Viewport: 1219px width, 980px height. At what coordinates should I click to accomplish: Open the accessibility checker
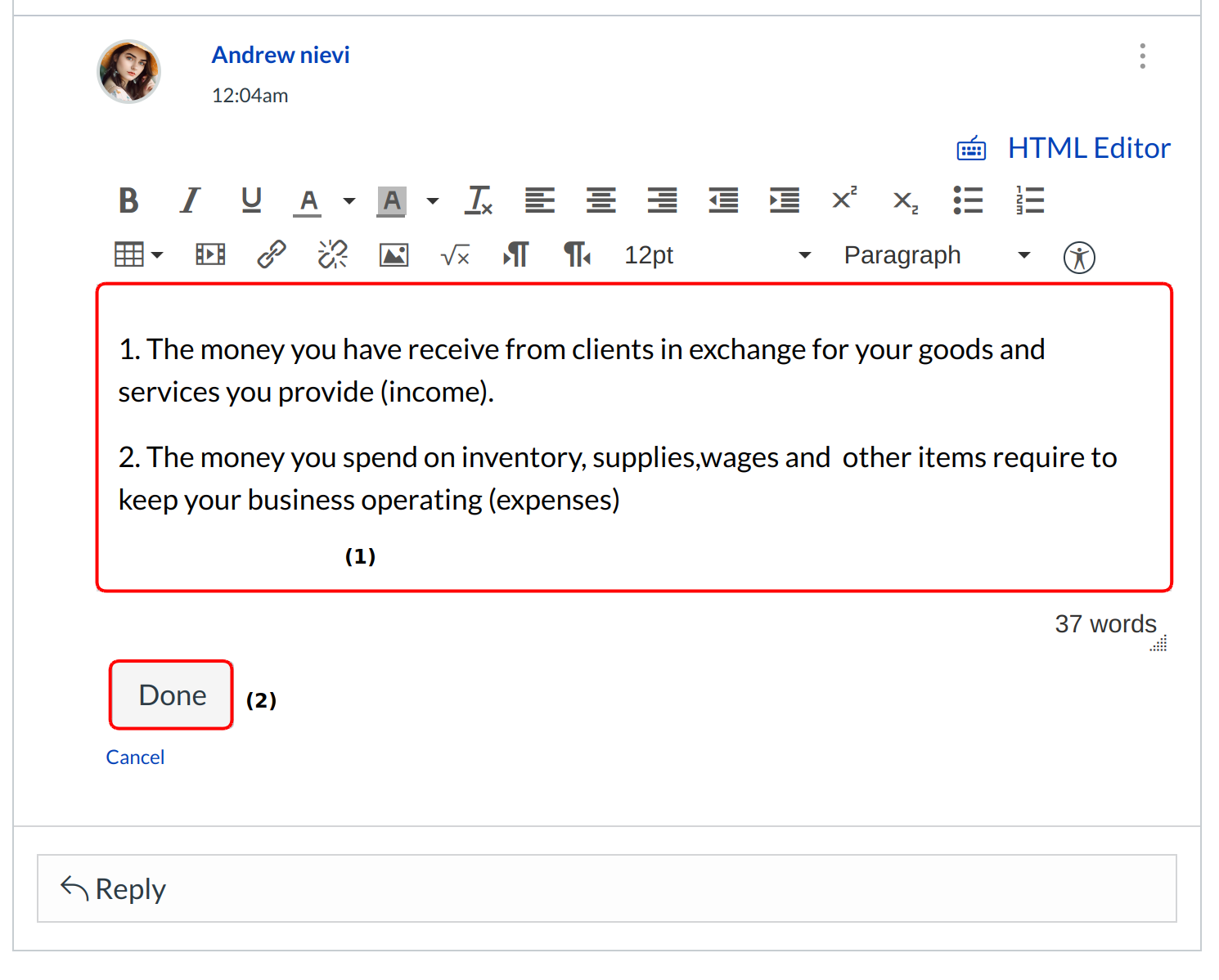(x=1079, y=258)
